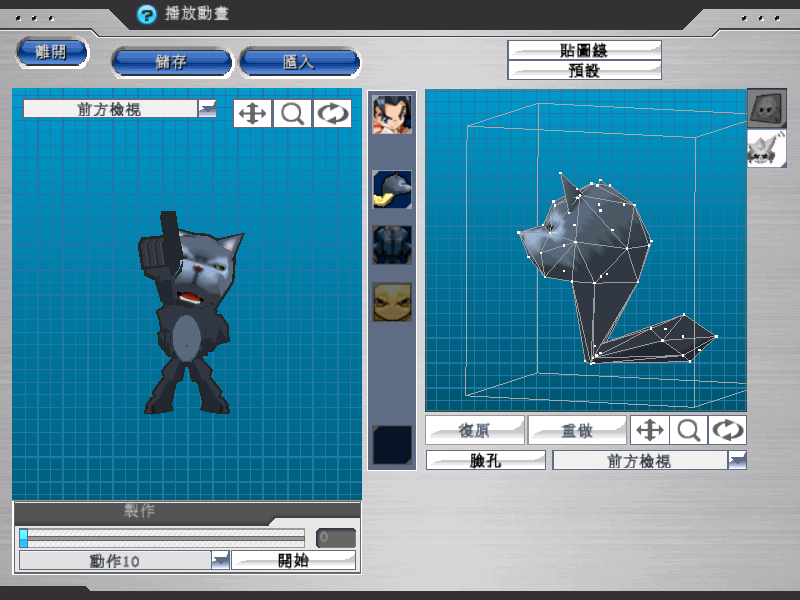
Task: Open the 動作10 animation dropdown
Action: click(220, 561)
